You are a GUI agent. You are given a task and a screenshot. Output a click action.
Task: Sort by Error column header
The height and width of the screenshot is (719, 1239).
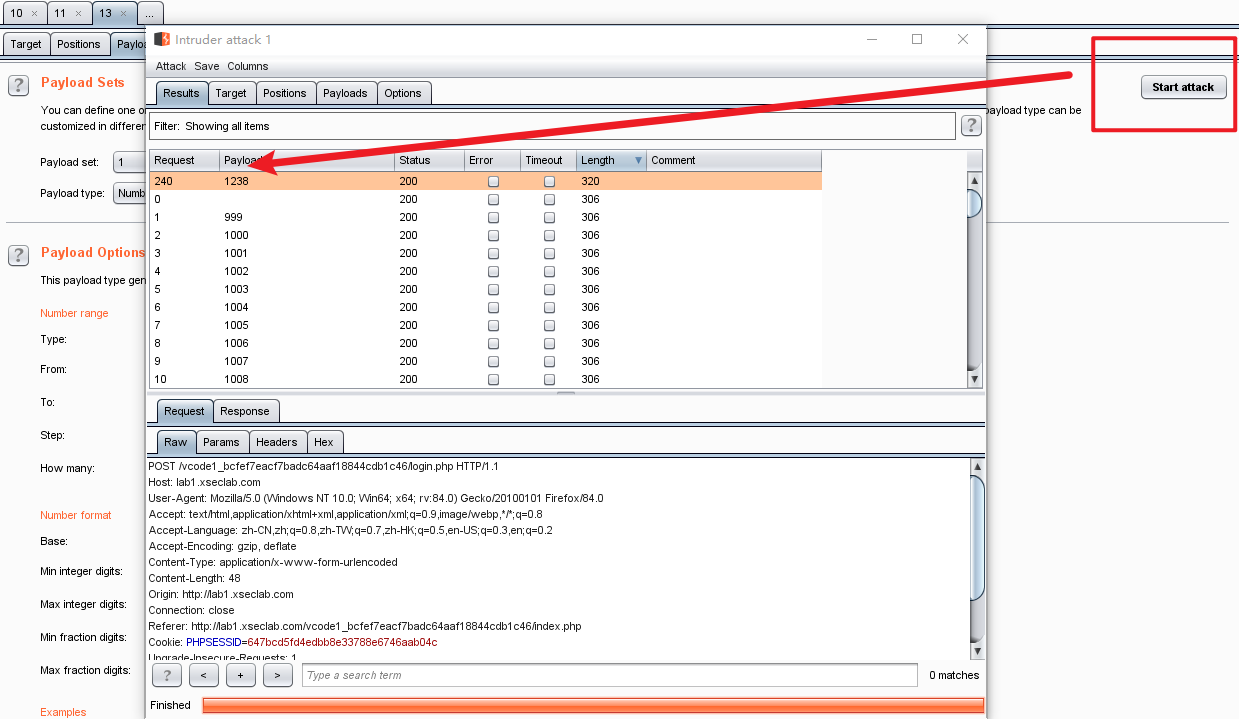click(492, 160)
